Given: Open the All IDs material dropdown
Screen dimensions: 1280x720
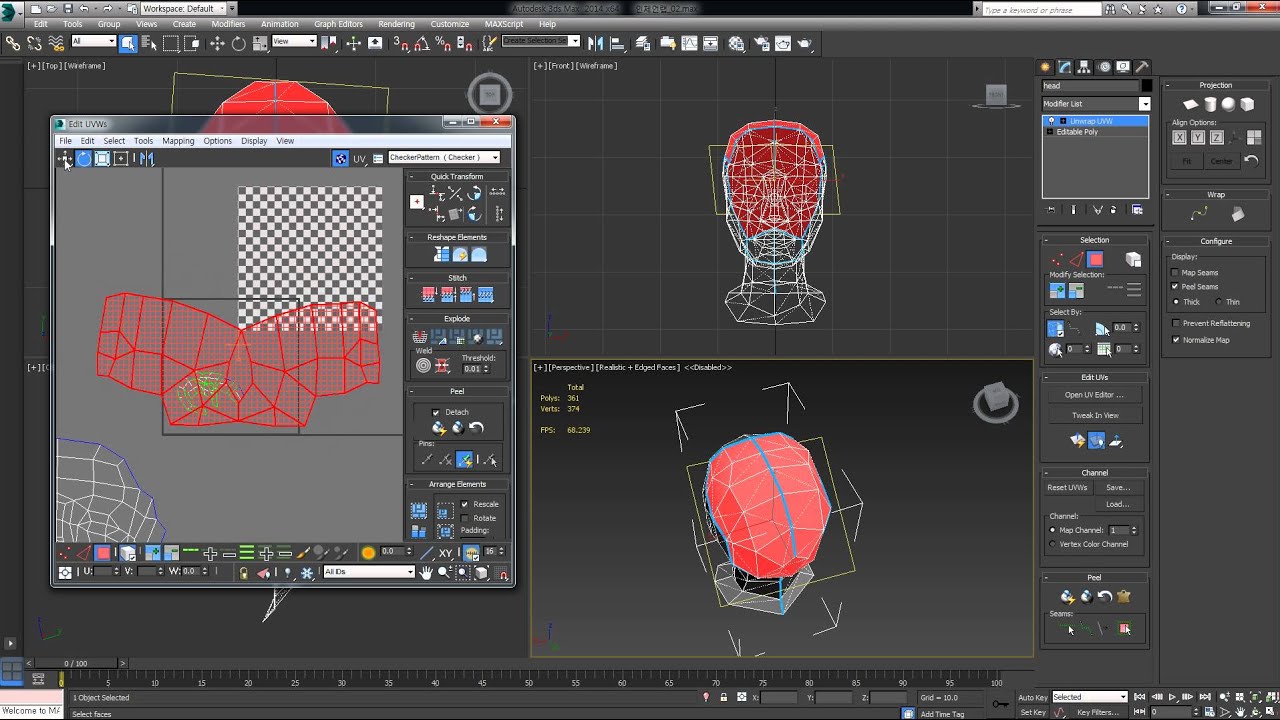Looking at the screenshot, I should tap(369, 572).
